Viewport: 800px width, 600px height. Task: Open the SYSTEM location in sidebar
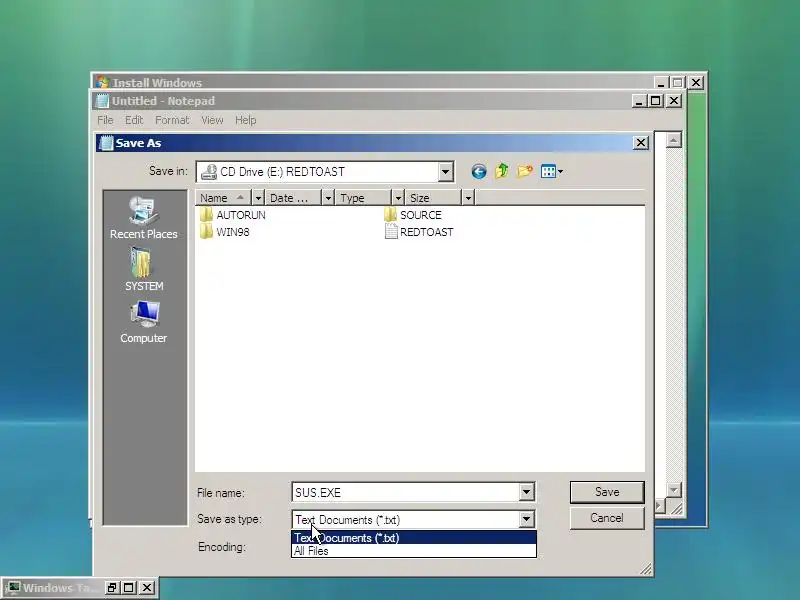pyautogui.click(x=143, y=269)
